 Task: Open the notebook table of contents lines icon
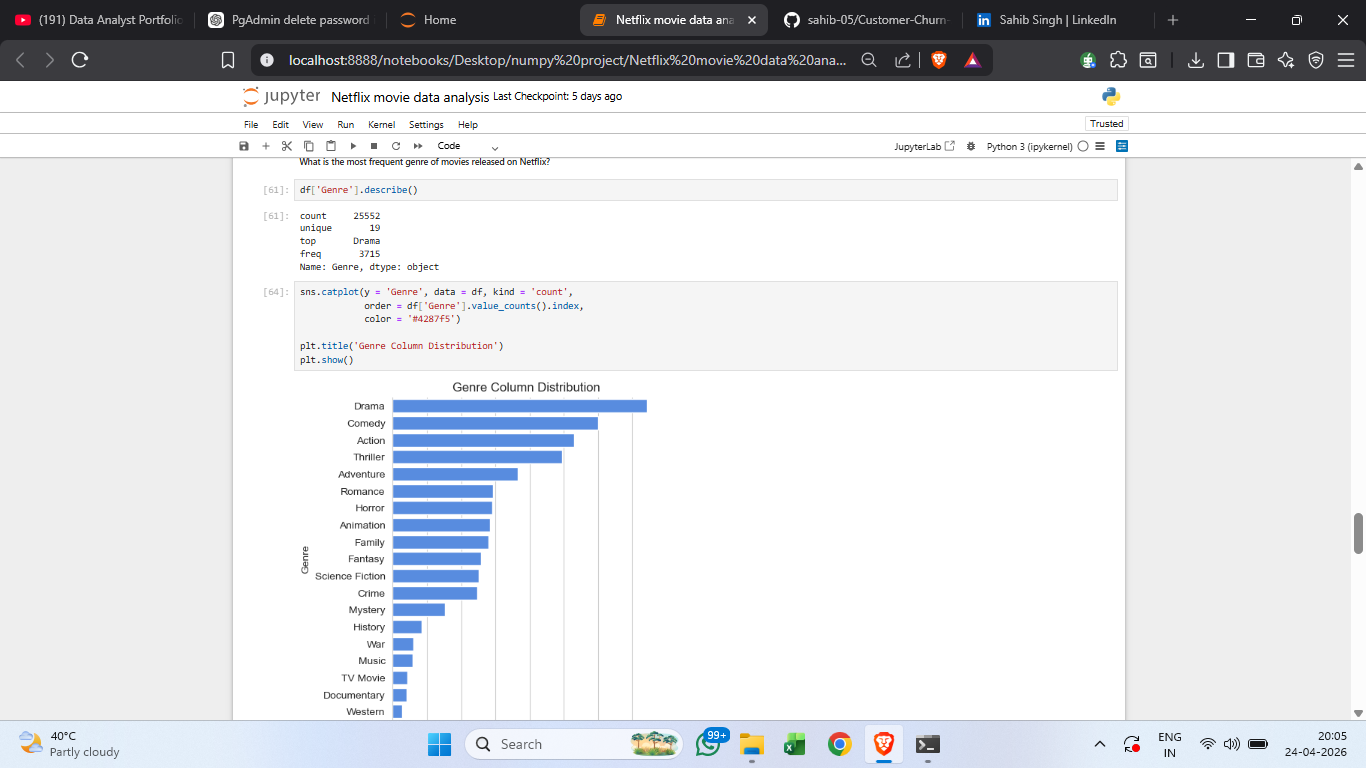pyautogui.click(x=1100, y=146)
